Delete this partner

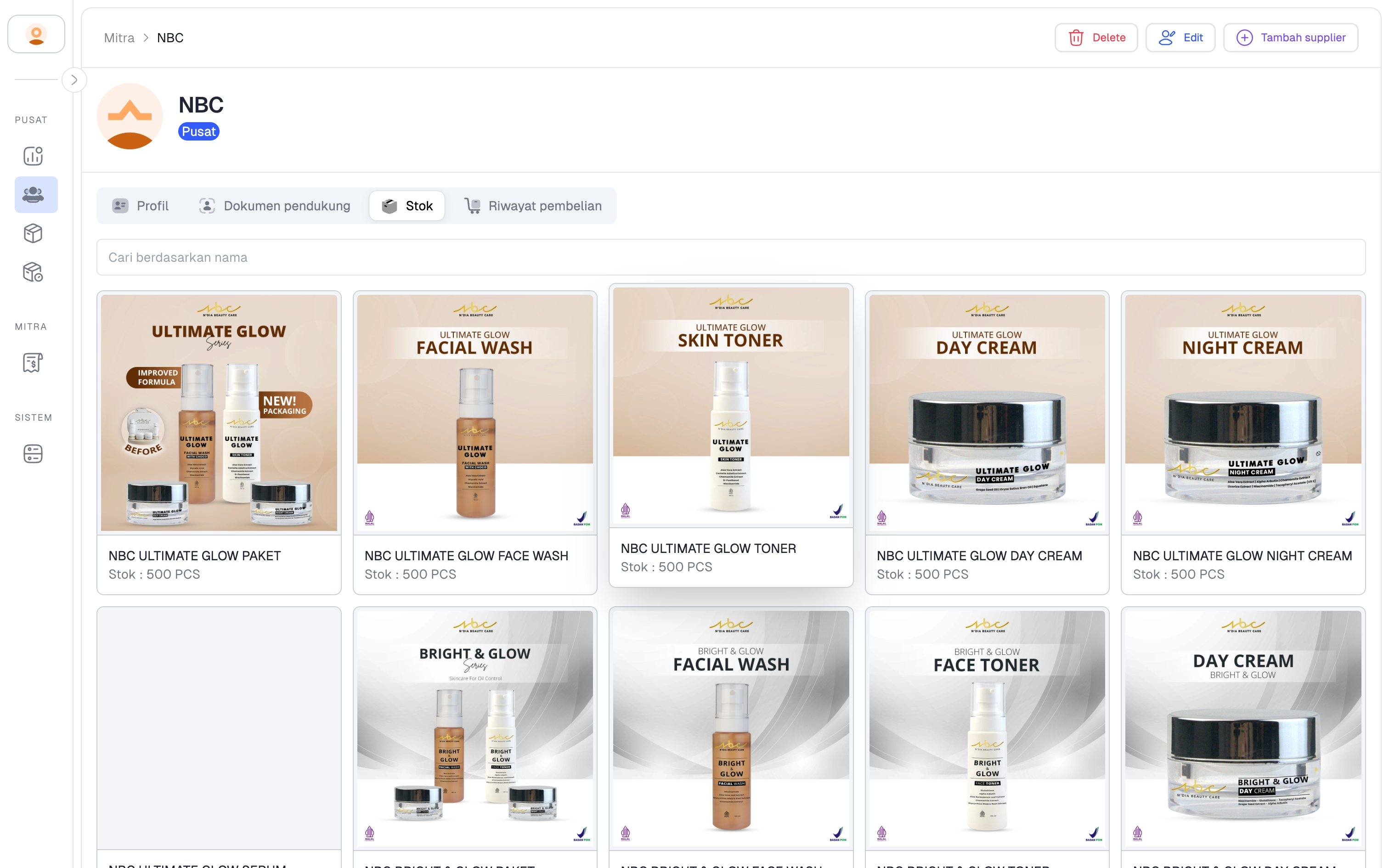[x=1095, y=38]
